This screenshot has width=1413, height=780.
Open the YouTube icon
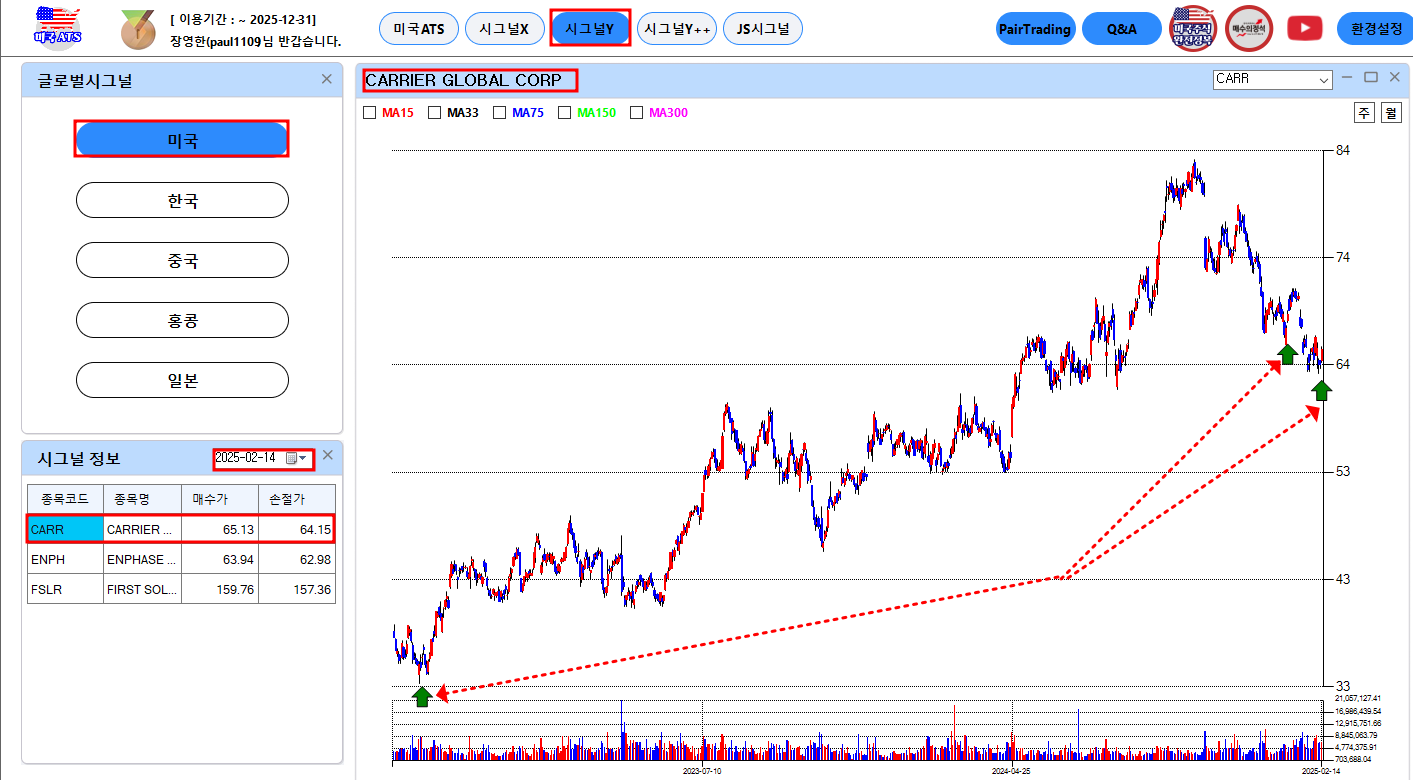pyautogui.click(x=1304, y=29)
